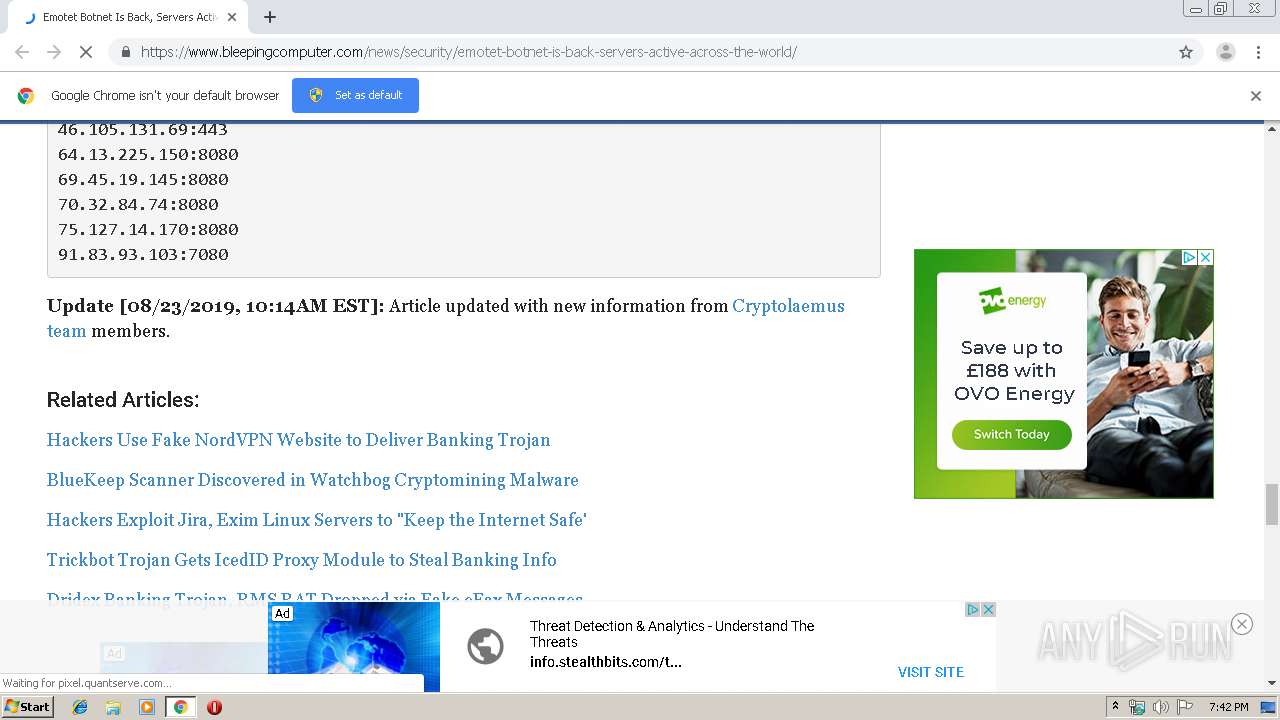This screenshot has height=720, width=1280.
Task: Click the globe icon in bottom ad
Action: (x=485, y=646)
